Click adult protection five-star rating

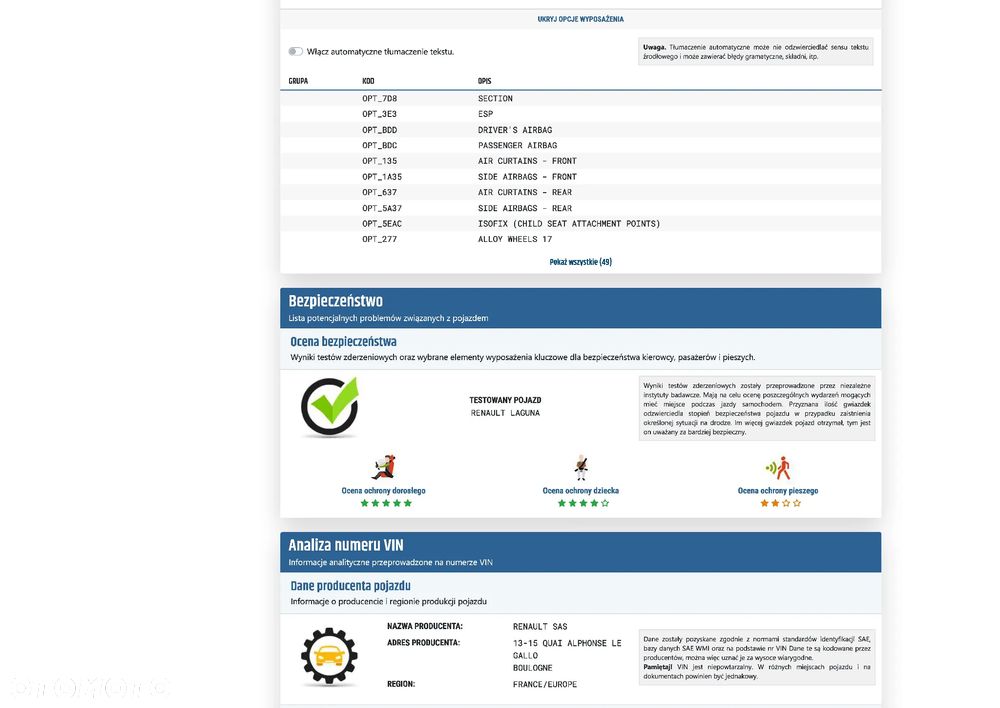(386, 503)
